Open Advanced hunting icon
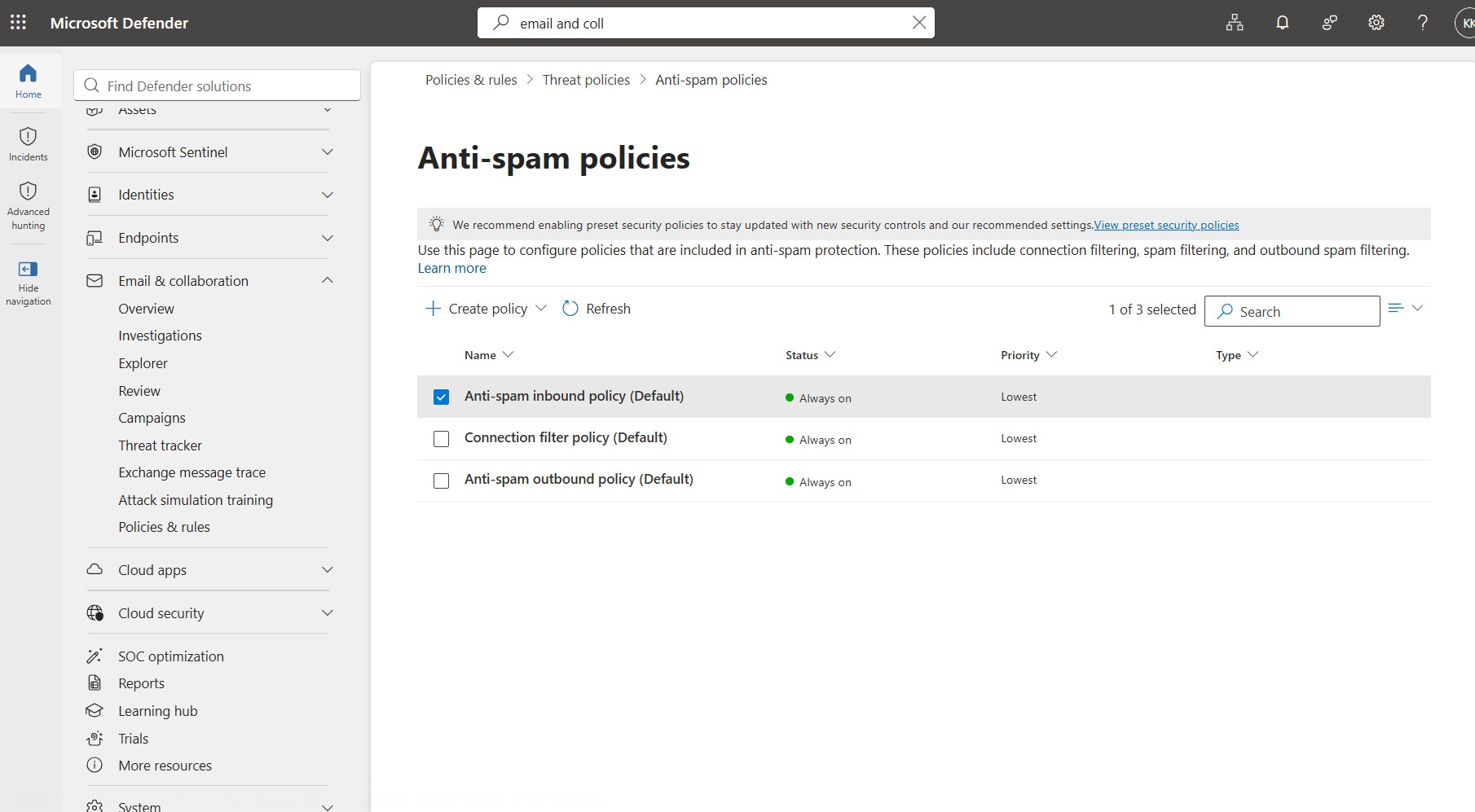The height and width of the screenshot is (812, 1475). (28, 191)
